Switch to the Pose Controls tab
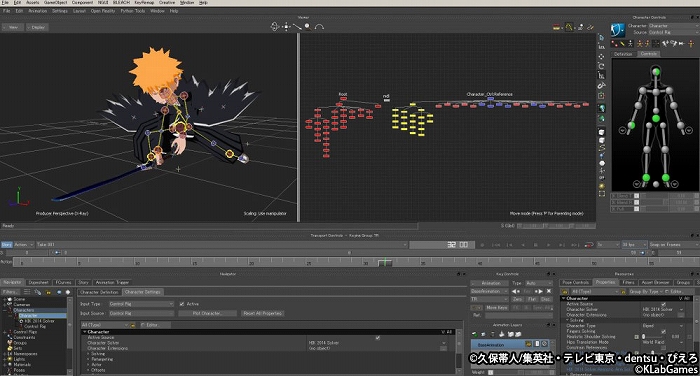The height and width of the screenshot is (376, 700). [x=575, y=282]
